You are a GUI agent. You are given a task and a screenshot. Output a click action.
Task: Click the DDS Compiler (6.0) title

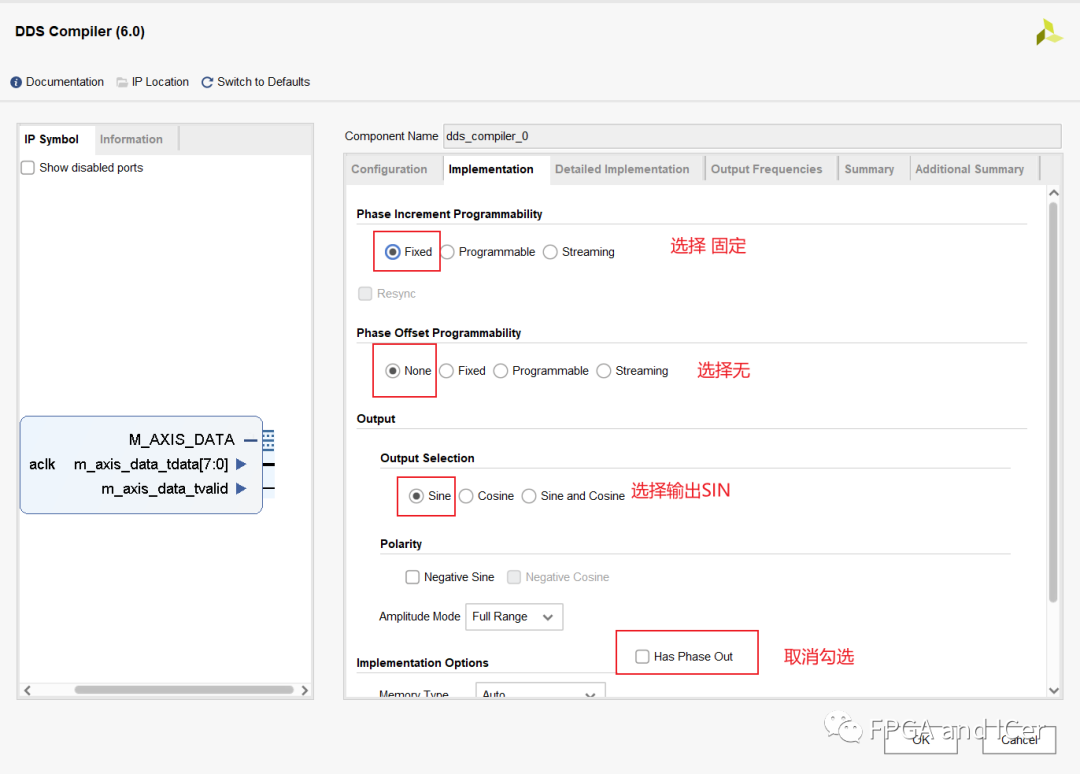pyautogui.click(x=80, y=32)
